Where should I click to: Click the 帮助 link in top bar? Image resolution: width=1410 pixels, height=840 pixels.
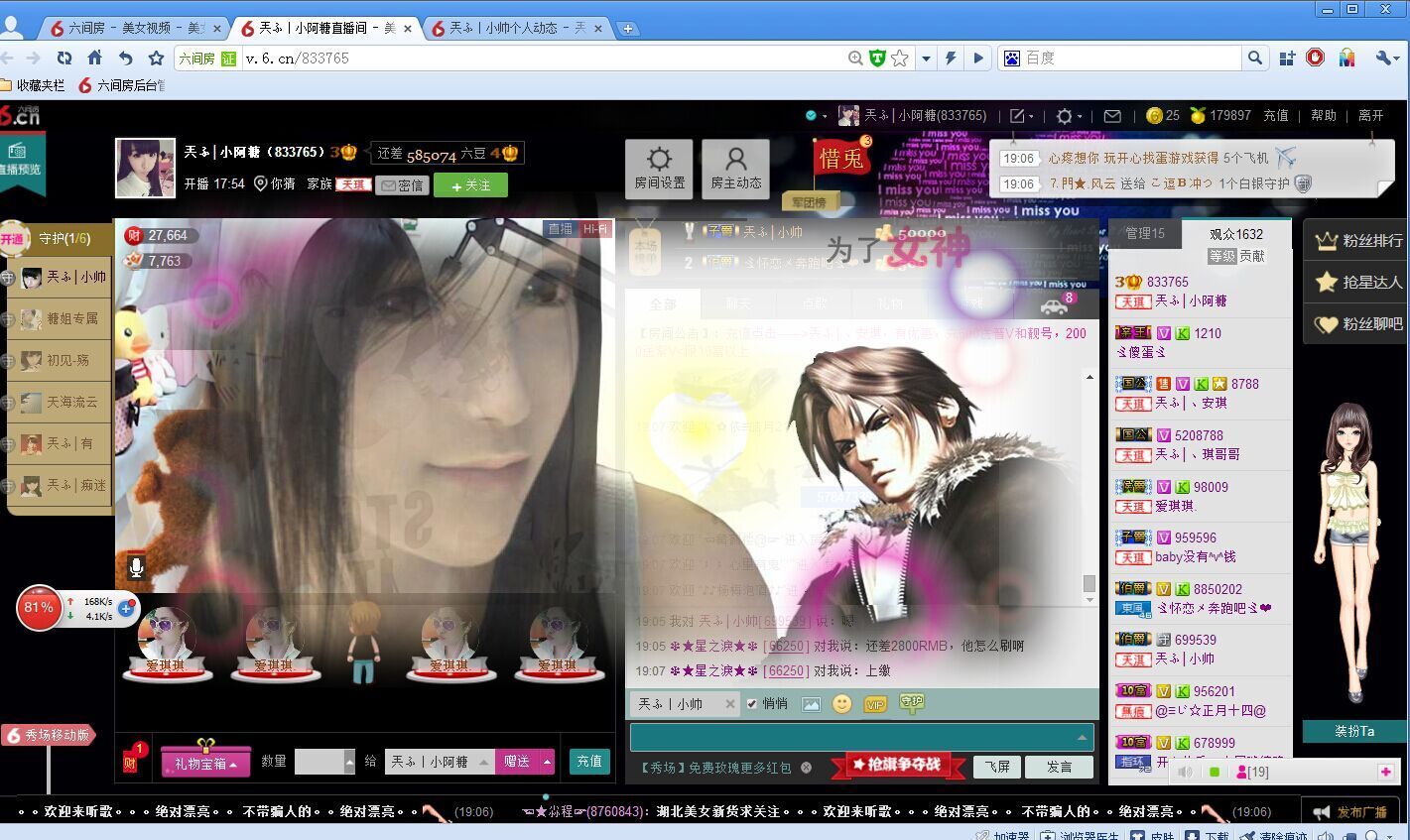click(1324, 116)
